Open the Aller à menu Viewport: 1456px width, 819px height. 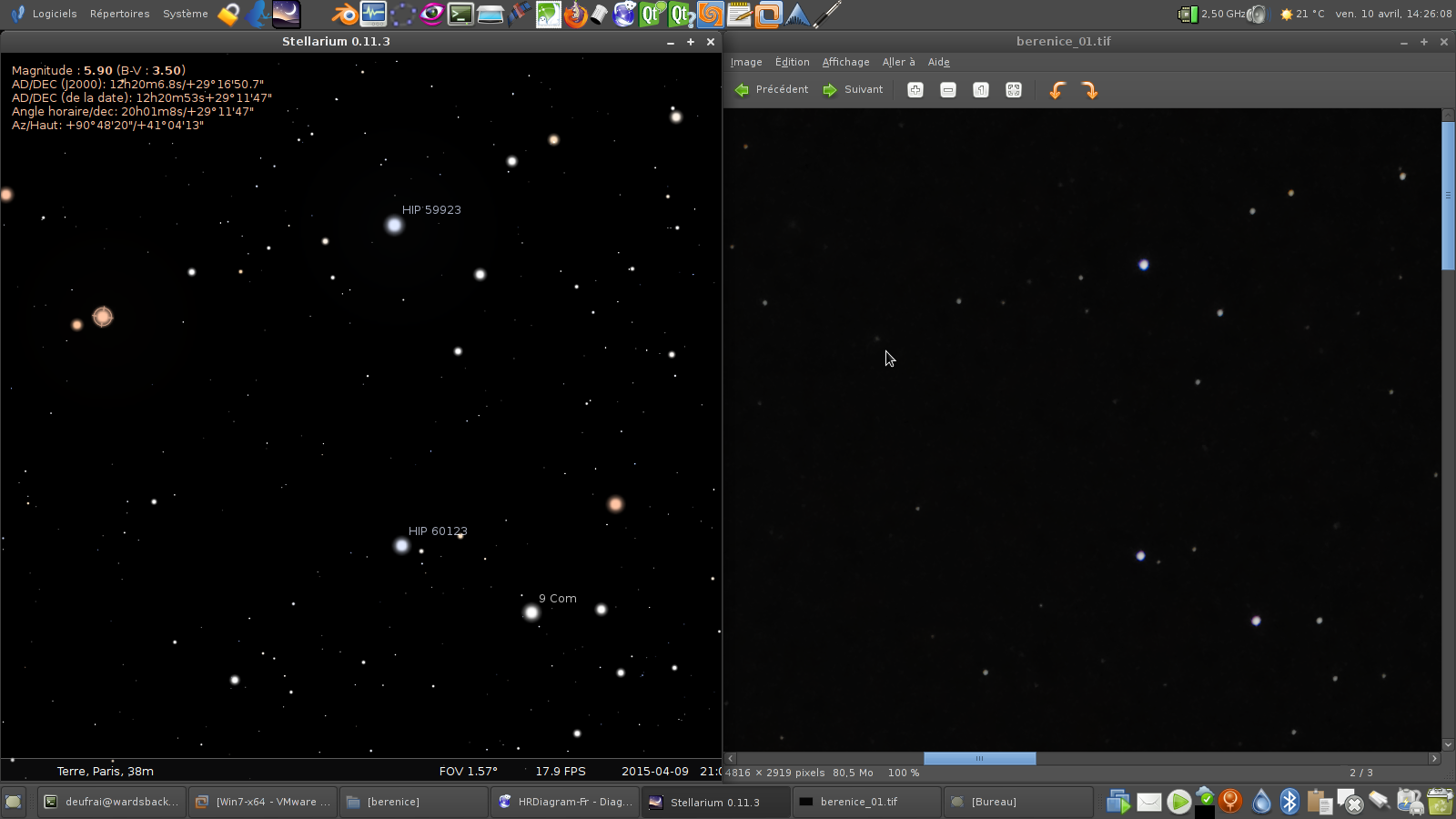point(899,62)
